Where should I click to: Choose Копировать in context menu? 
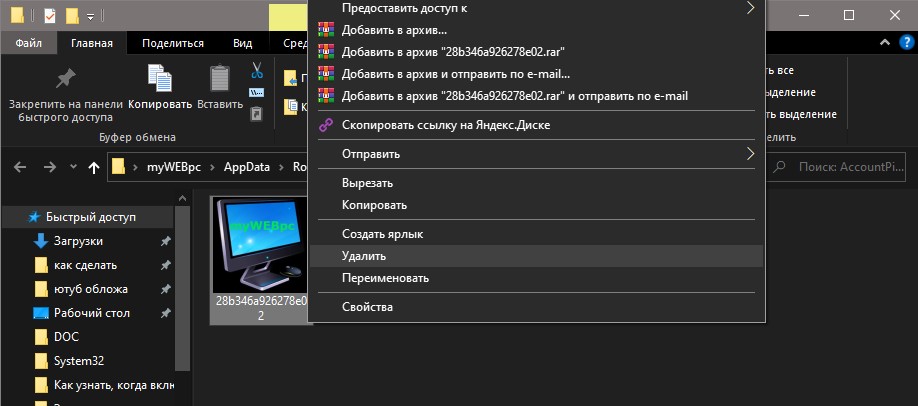tap(536, 205)
